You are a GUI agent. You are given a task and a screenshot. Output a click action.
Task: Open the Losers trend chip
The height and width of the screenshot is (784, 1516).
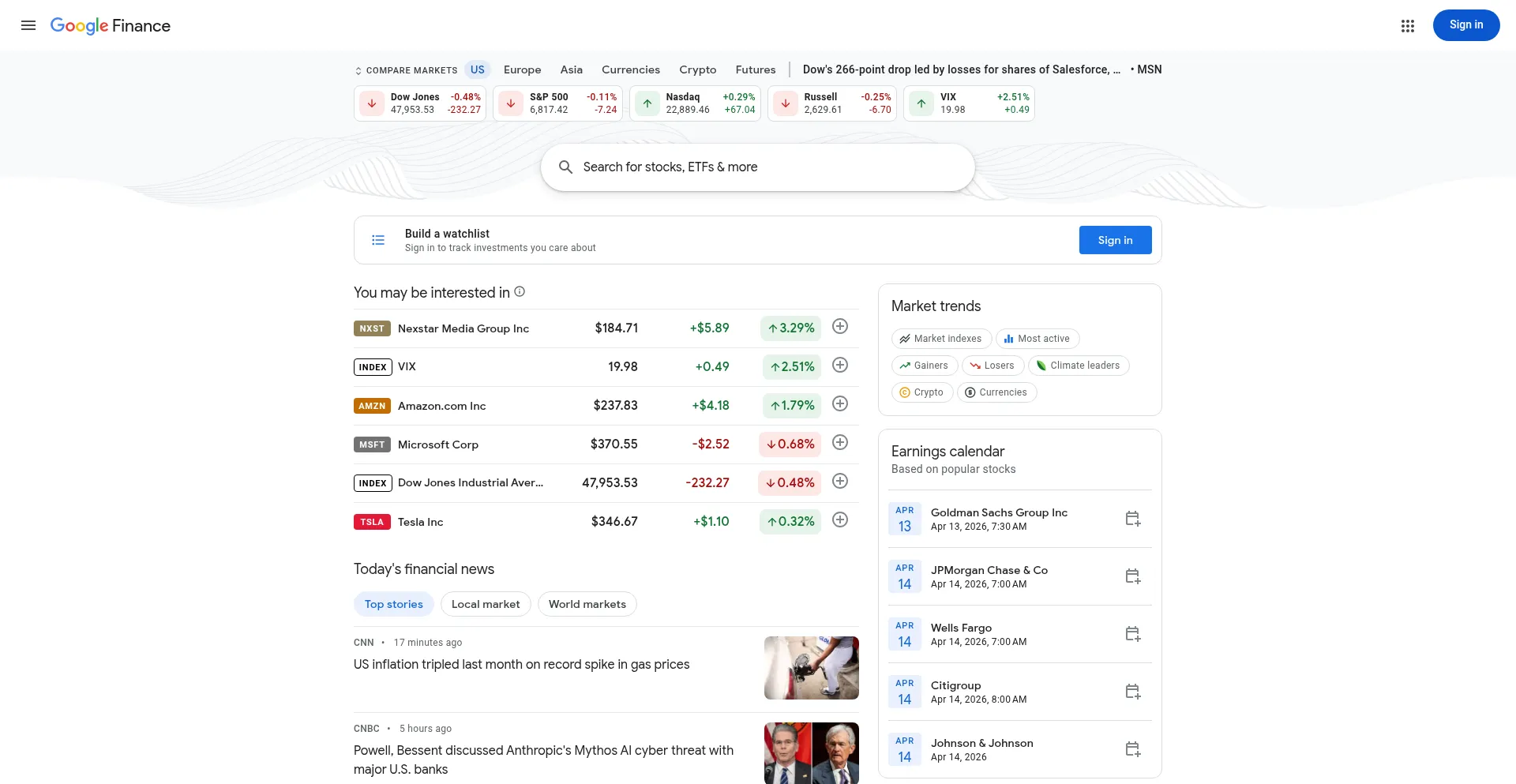tap(993, 366)
